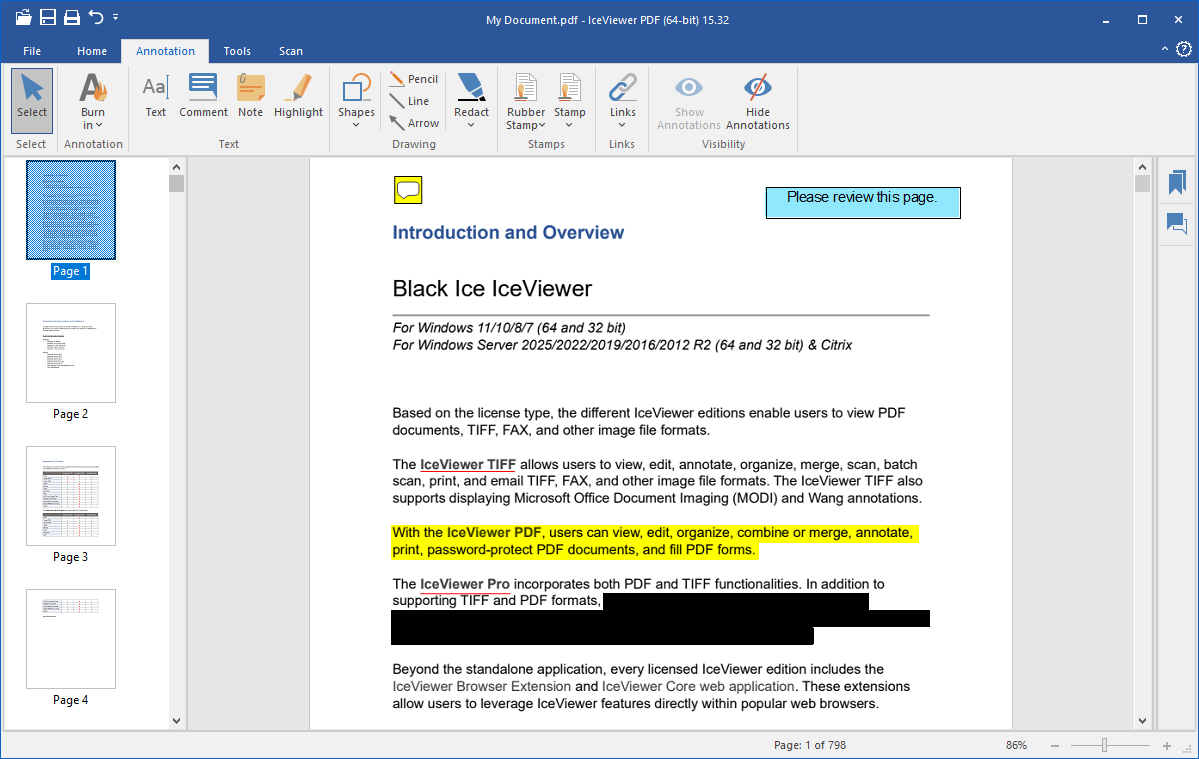
Task: Open Help via the question mark icon
Action: [1184, 50]
